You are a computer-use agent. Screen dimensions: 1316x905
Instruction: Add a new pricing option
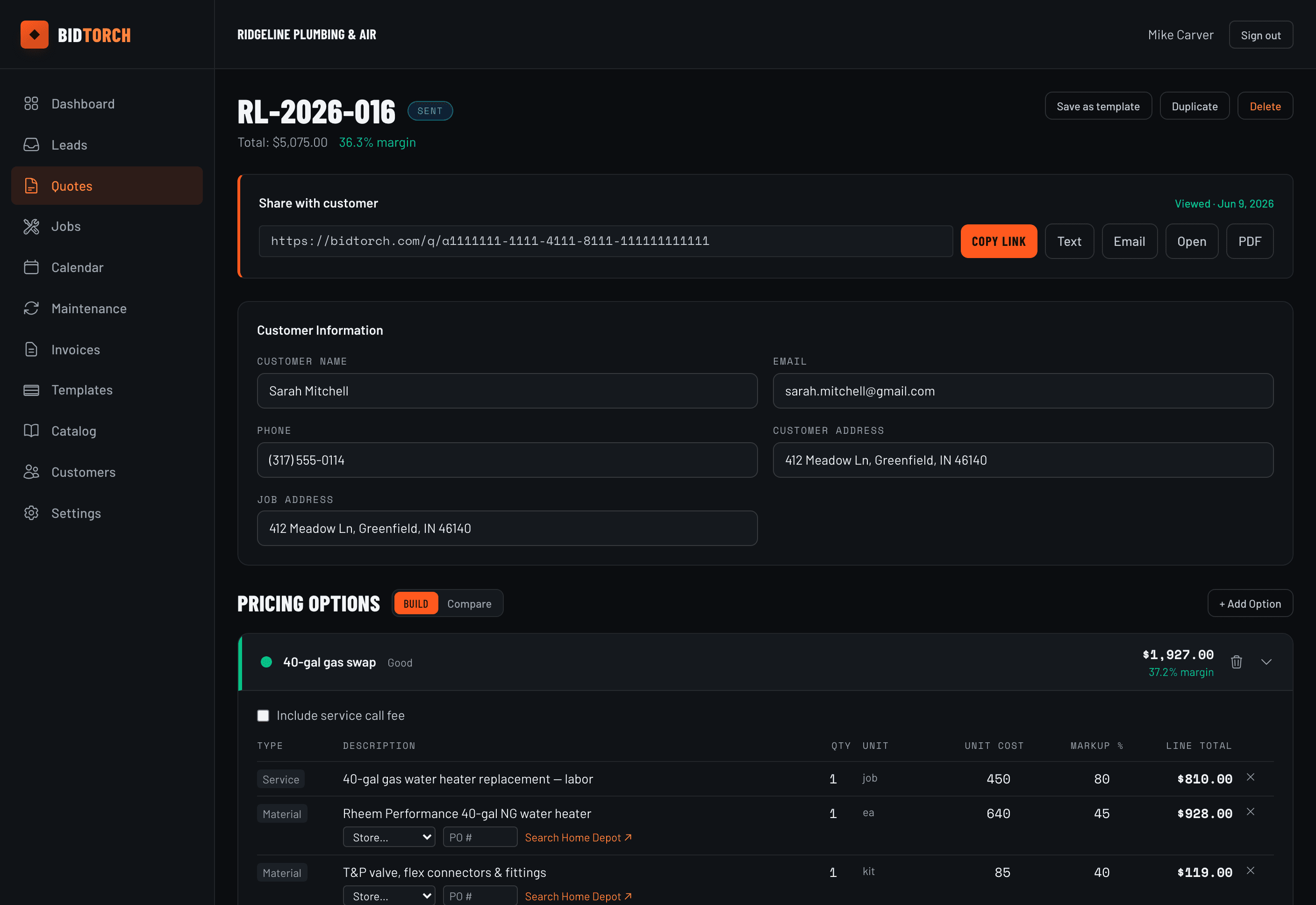click(x=1250, y=603)
